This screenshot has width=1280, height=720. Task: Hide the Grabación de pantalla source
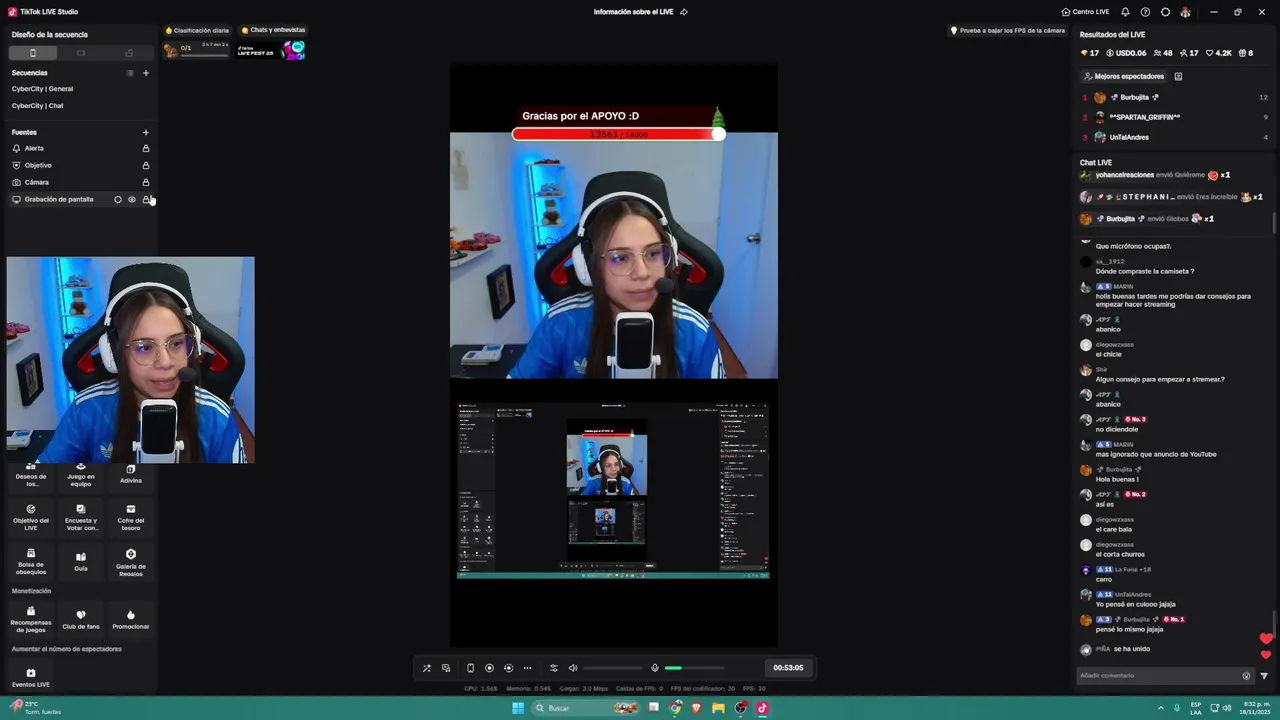click(x=132, y=199)
